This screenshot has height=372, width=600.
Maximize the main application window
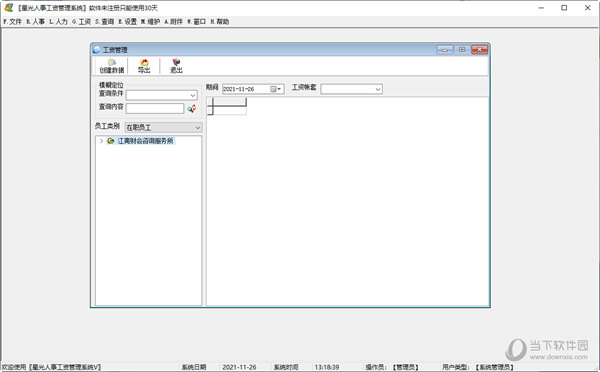pos(564,8)
